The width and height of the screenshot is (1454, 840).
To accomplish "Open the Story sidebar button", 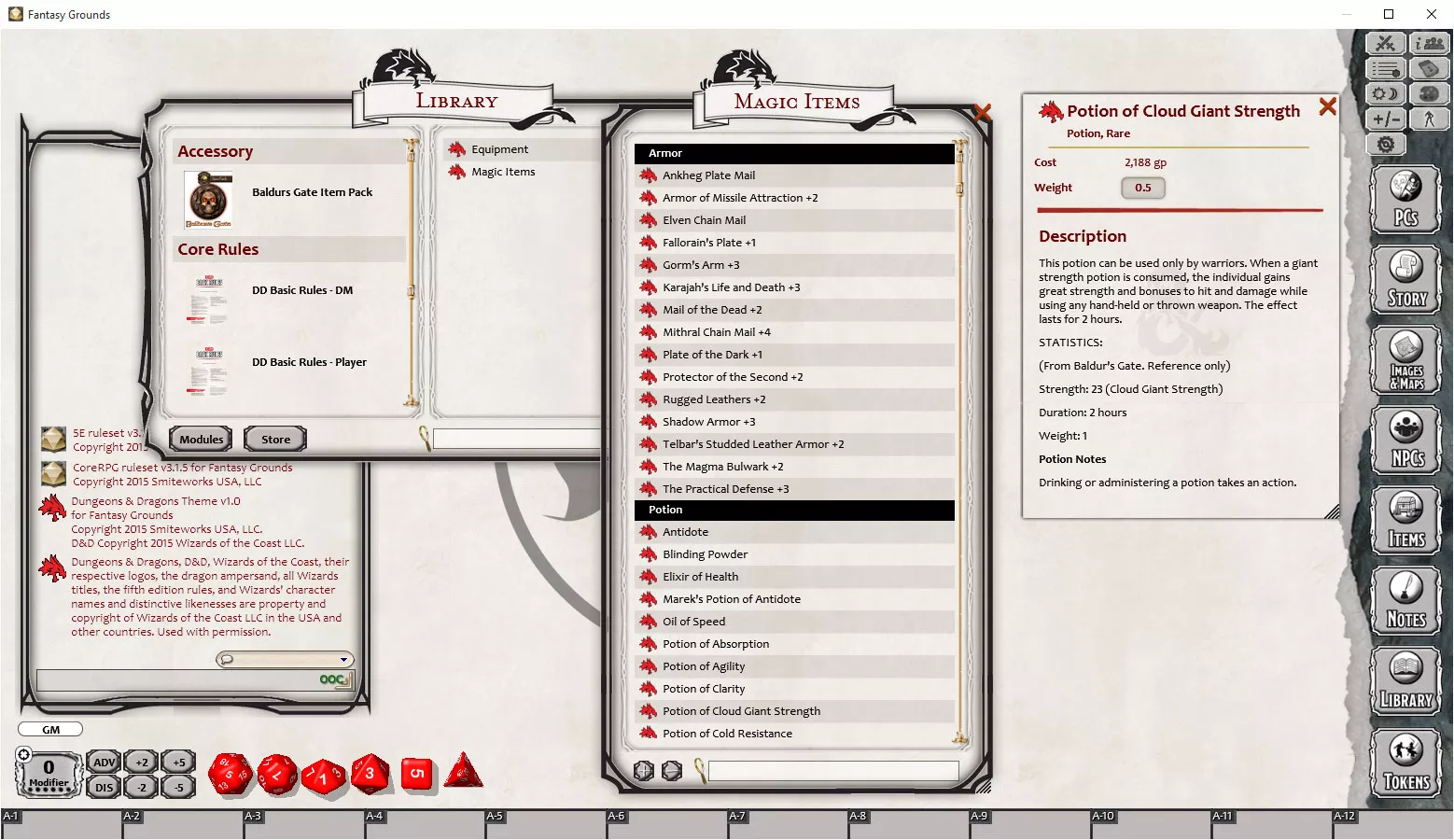I will [x=1405, y=280].
